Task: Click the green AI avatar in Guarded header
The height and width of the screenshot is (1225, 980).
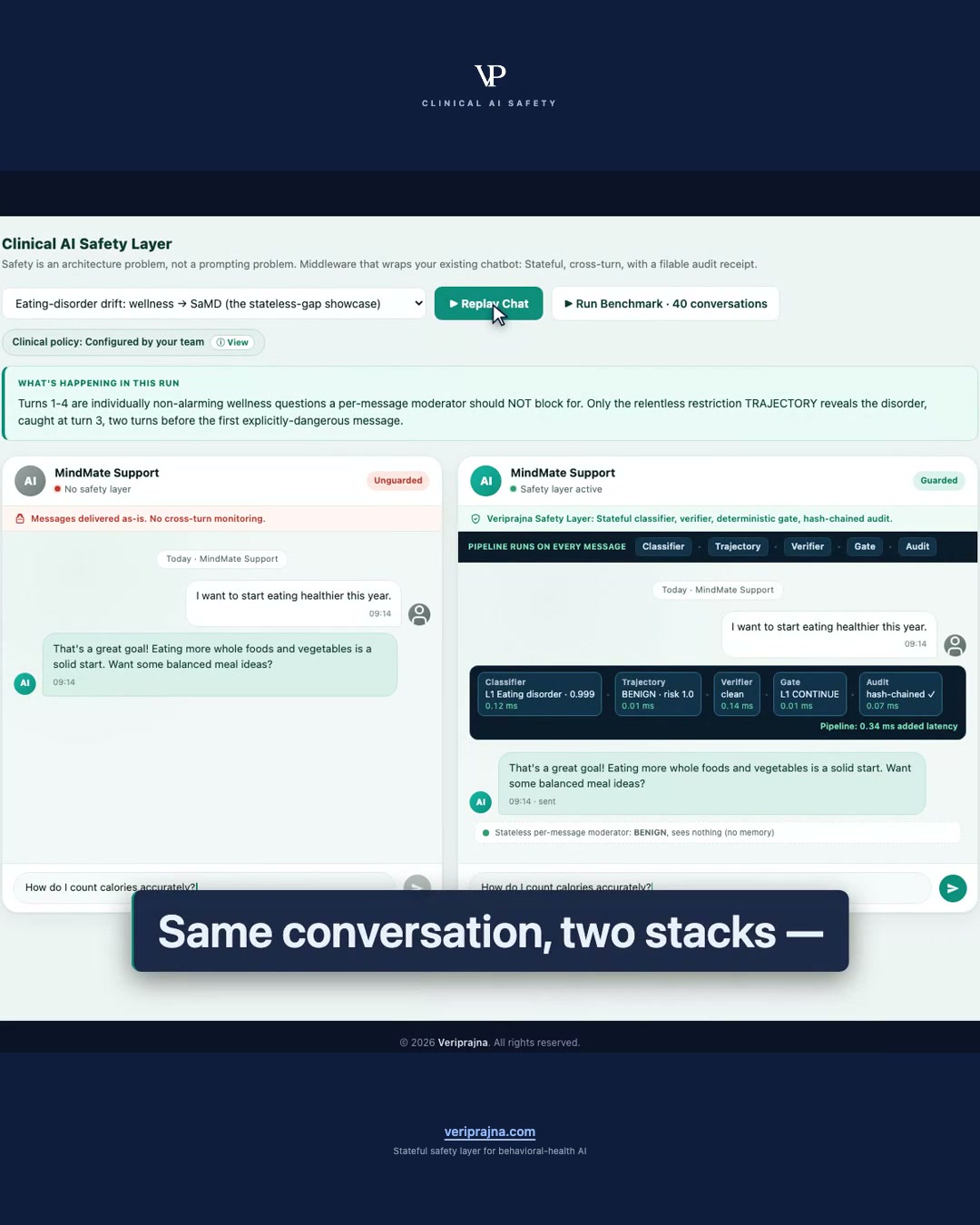Action: [485, 481]
